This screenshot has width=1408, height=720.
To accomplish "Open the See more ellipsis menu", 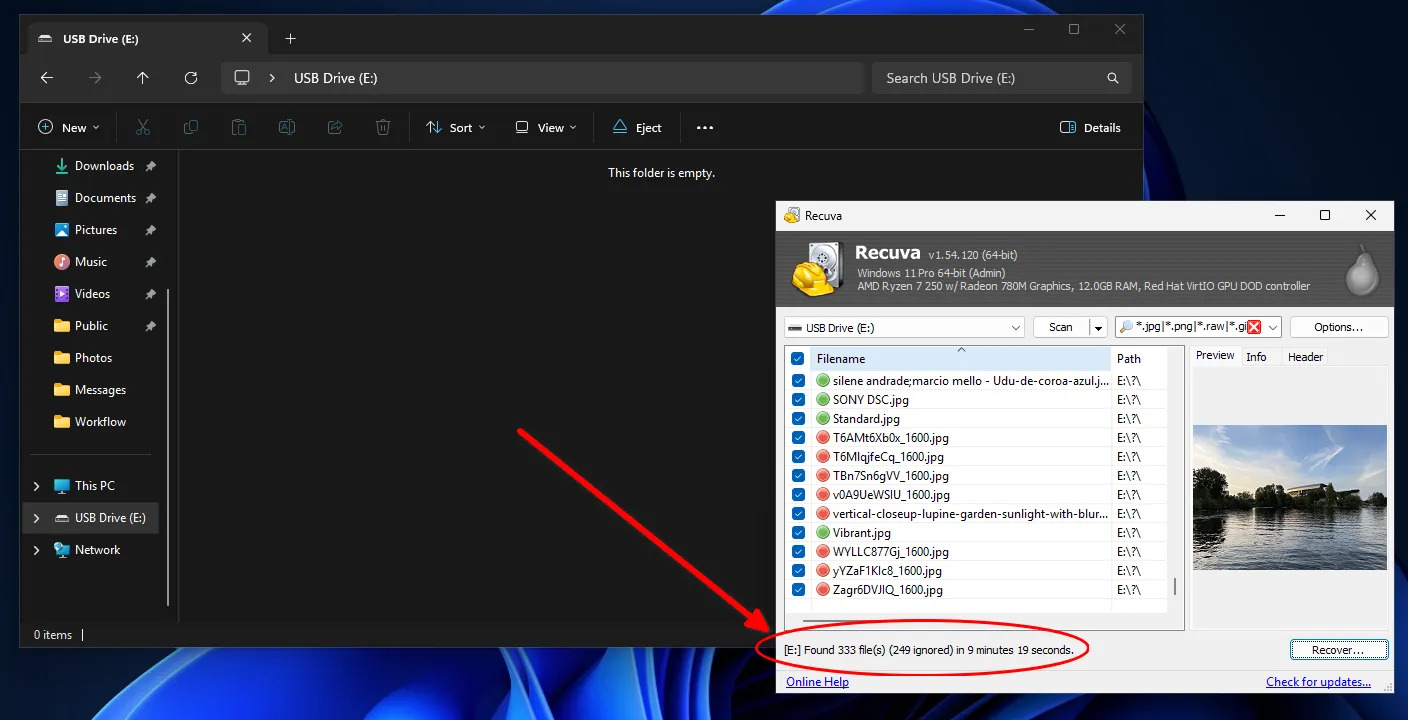I will [x=705, y=128].
